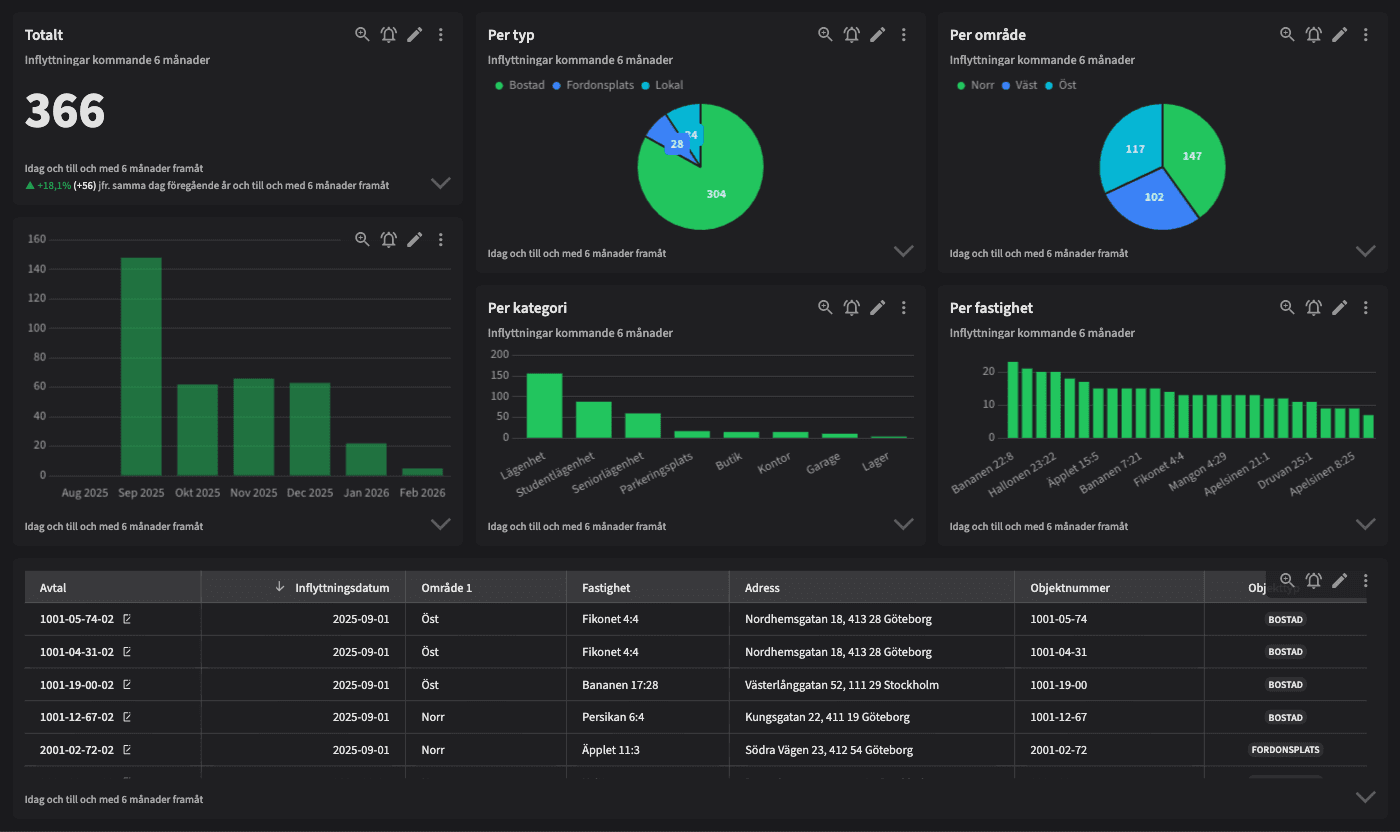
Task: Click the zoom-in icon on the Per typ widget
Action: pos(825,33)
